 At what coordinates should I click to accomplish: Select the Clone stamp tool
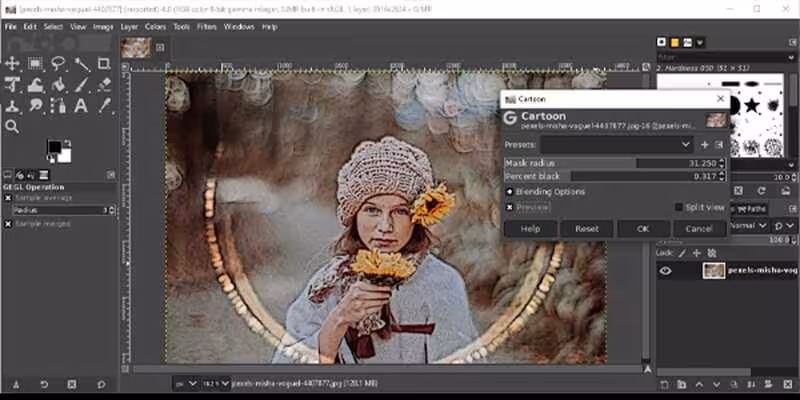coord(12,106)
